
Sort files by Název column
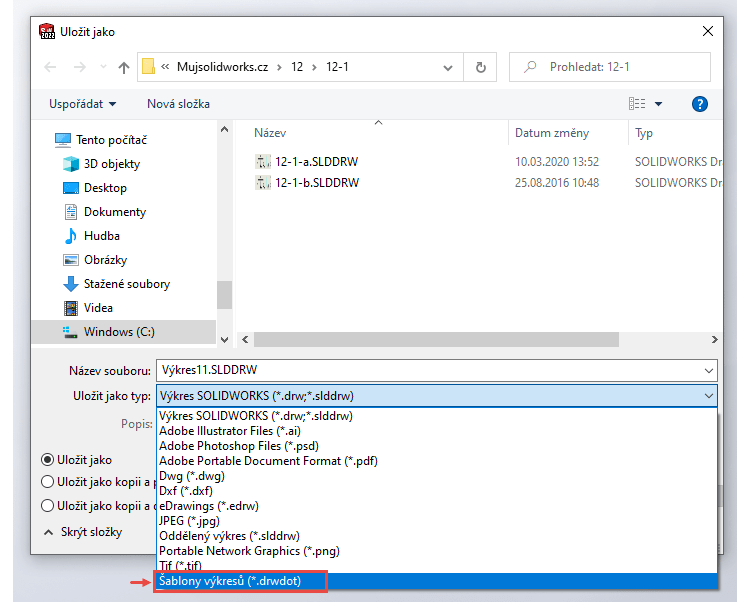pyautogui.click(x=270, y=133)
